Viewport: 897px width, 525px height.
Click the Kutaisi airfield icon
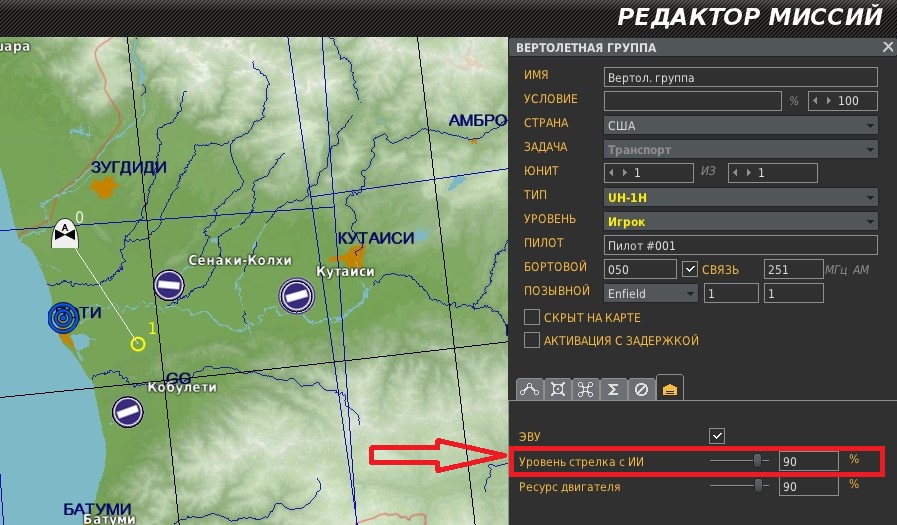pyautogui.click(x=296, y=296)
